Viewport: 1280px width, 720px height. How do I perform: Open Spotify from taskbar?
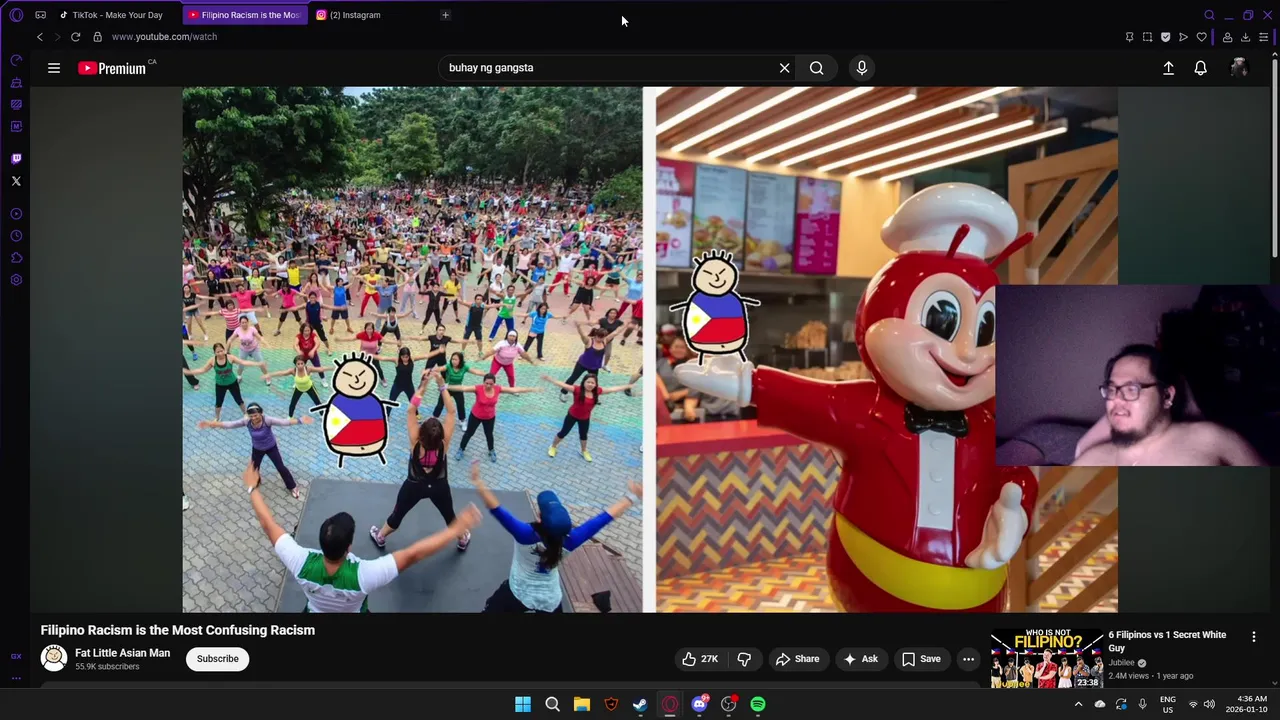coord(758,704)
